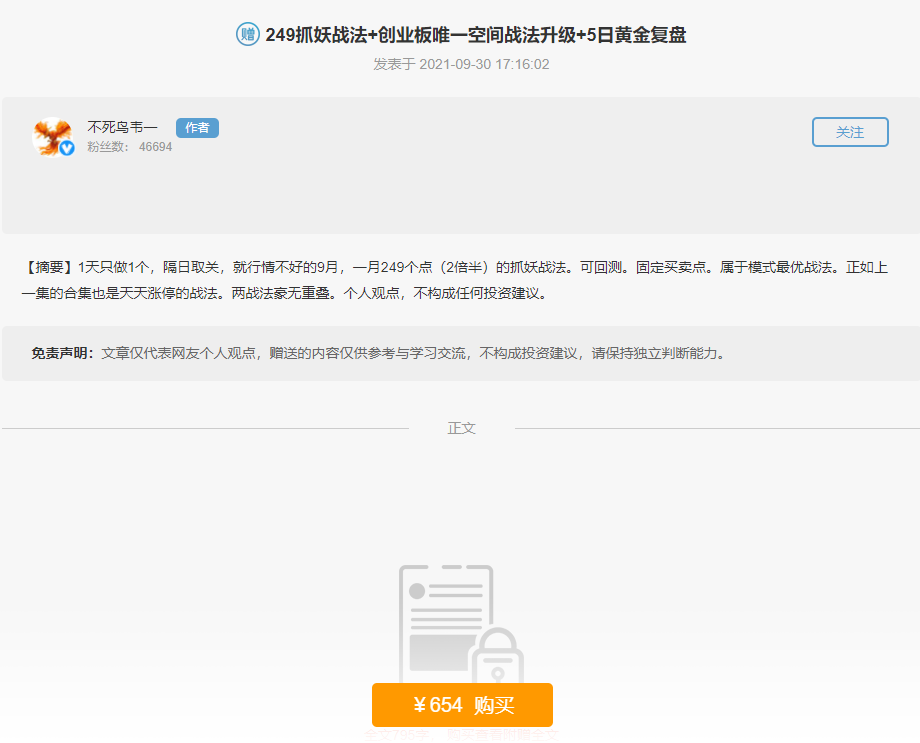This screenshot has height=743, width=920.
Task: Click the padlock on the locked content graphic
Action: (x=490, y=660)
